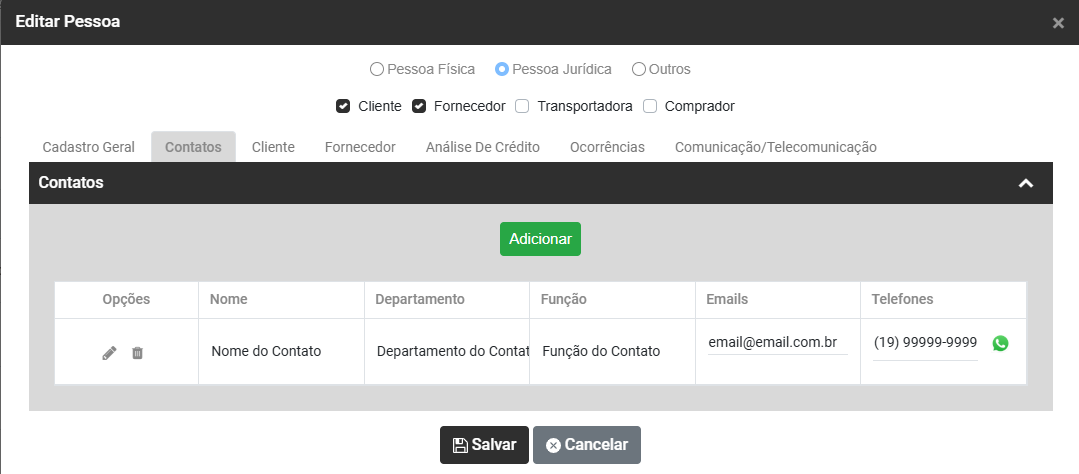This screenshot has height=474, width=1079.
Task: Open the Análise De Crédito tab
Action: pyautogui.click(x=482, y=147)
